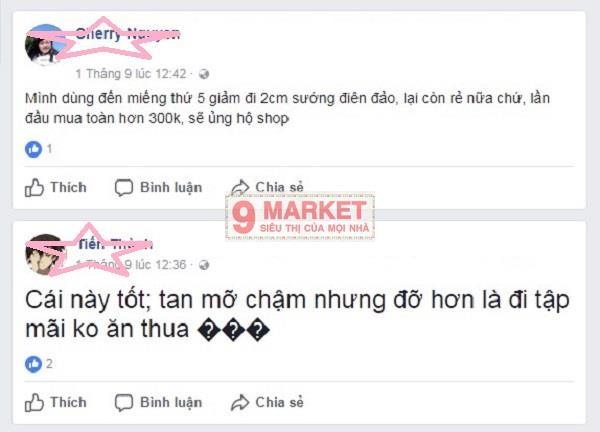Click the thumbs-up icon in second post
This screenshot has height=432, width=600.
pyautogui.click(x=34, y=403)
